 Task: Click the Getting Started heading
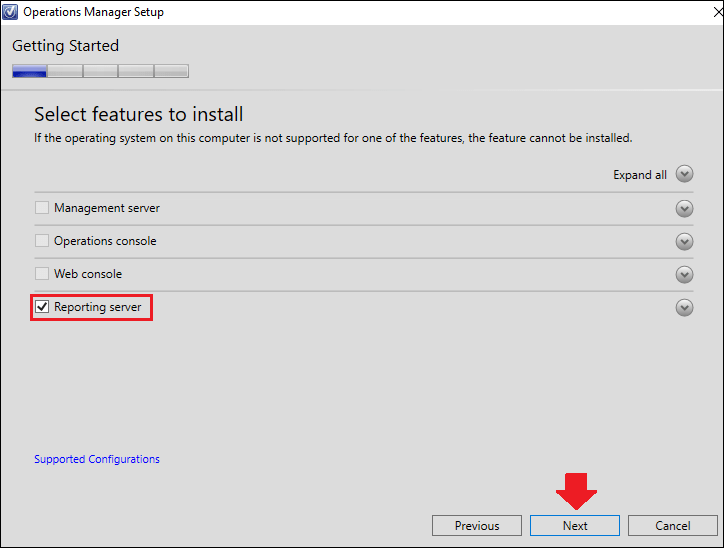click(66, 46)
